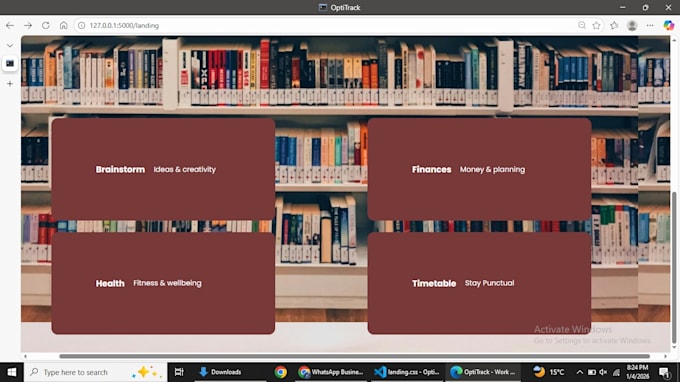This screenshot has width=680, height=382.
Task: Open the notification center icon
Action: pyautogui.click(x=664, y=372)
